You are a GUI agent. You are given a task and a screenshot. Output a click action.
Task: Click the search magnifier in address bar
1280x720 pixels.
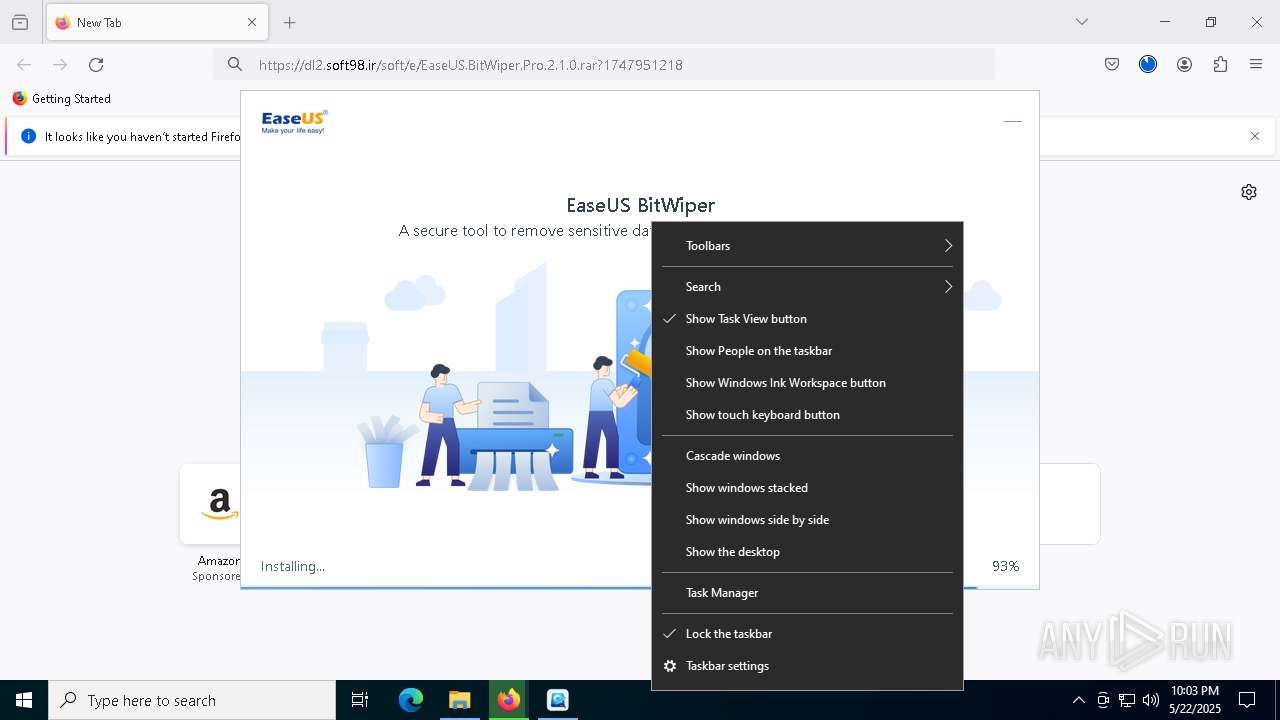tap(235, 65)
